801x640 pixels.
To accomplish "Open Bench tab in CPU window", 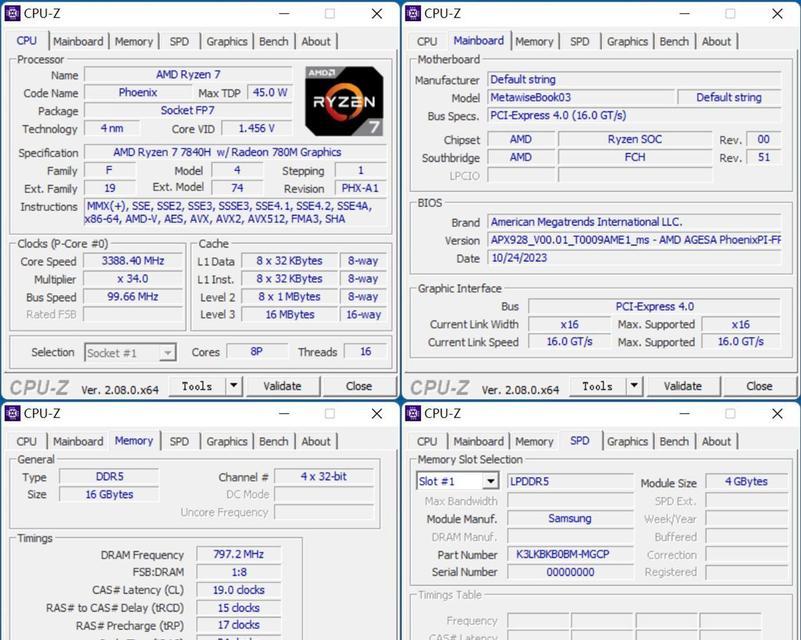I will (273, 41).
